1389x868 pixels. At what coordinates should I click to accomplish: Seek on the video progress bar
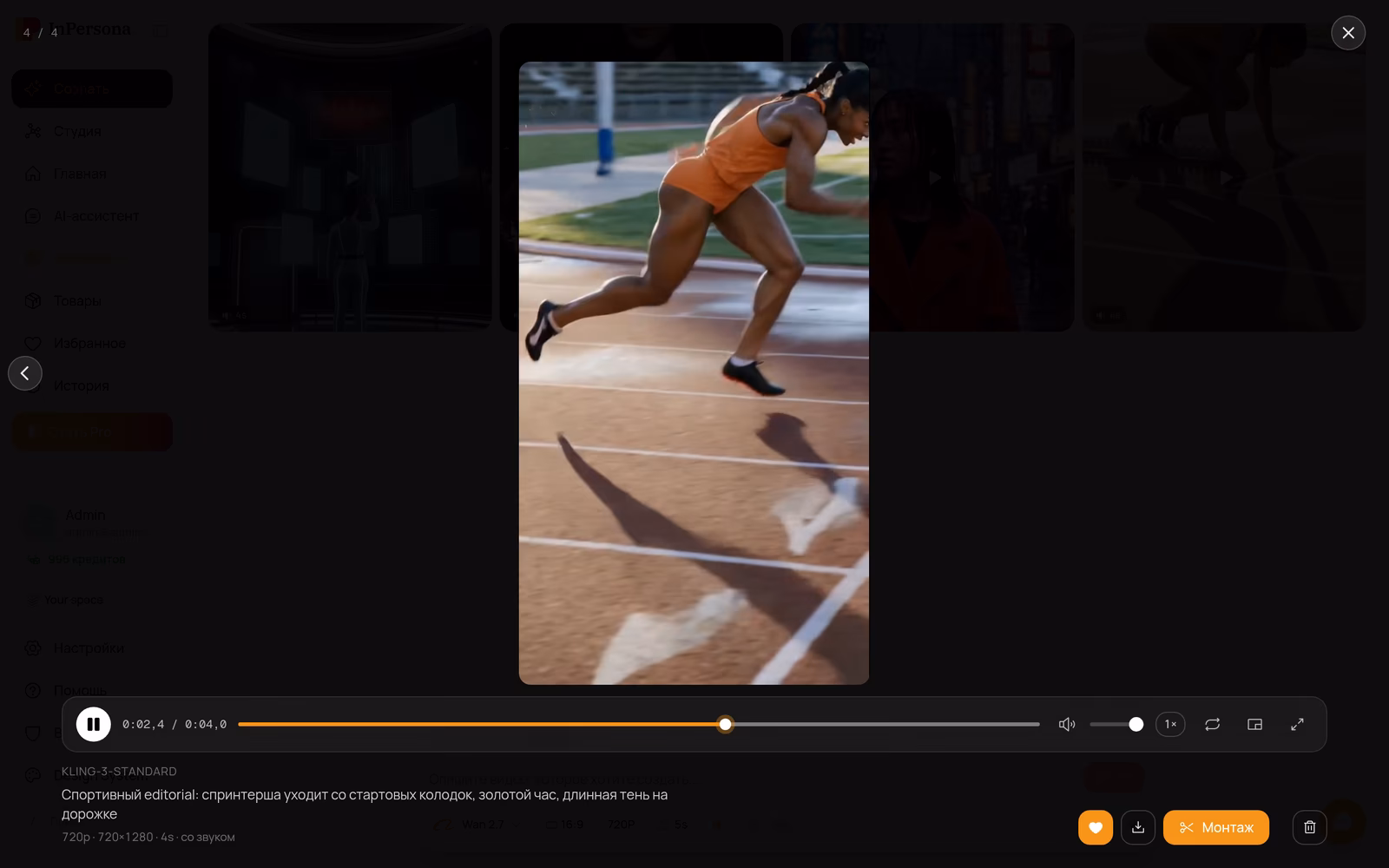point(639,724)
